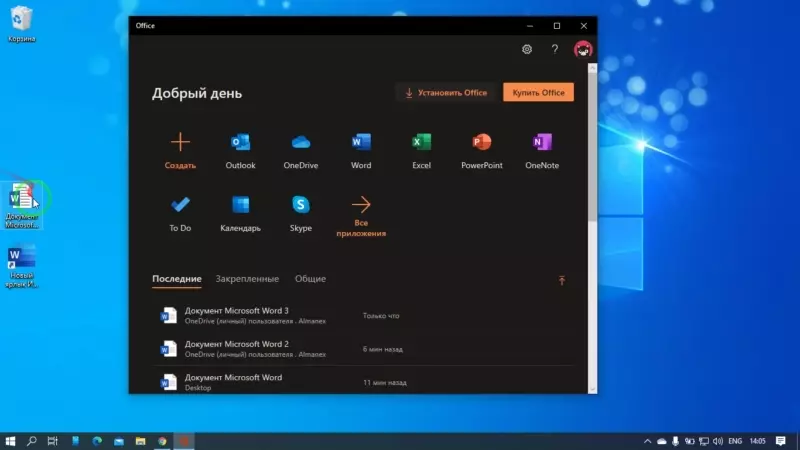800x450 pixels.
Task: Switch to the Общие tab
Action: point(310,279)
